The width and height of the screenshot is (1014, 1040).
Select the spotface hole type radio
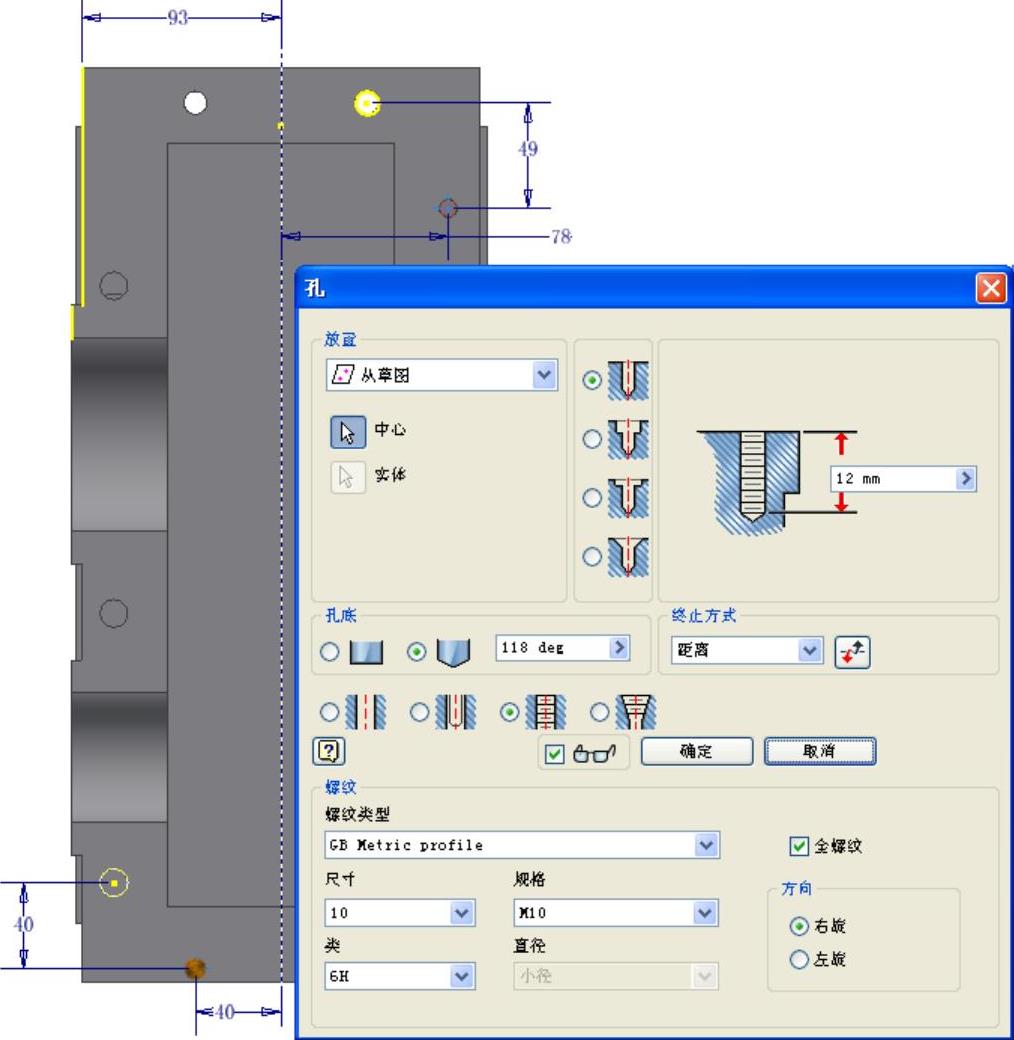592,497
